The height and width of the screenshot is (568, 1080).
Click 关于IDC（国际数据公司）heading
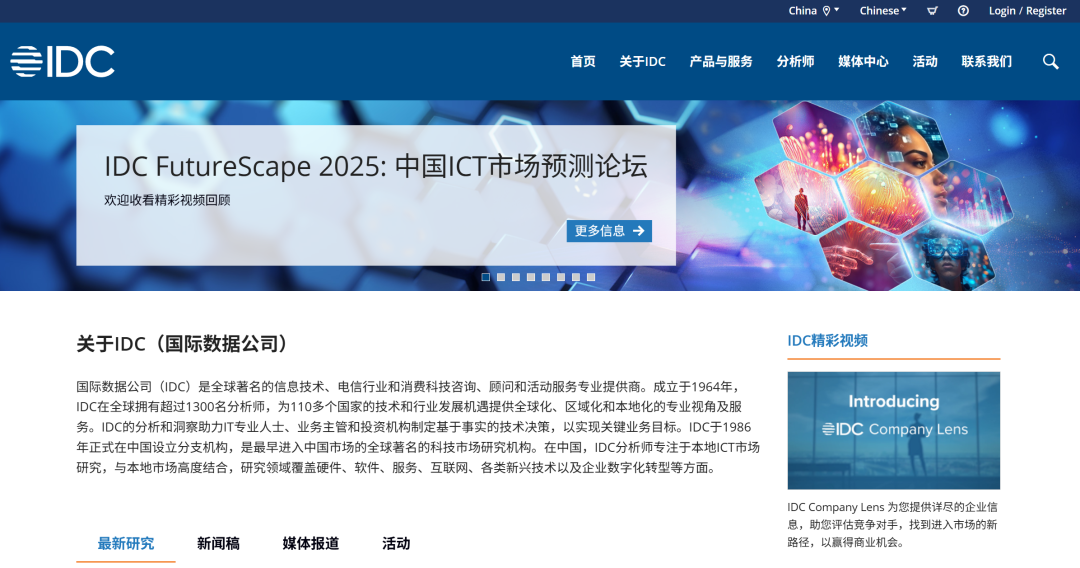coord(182,343)
